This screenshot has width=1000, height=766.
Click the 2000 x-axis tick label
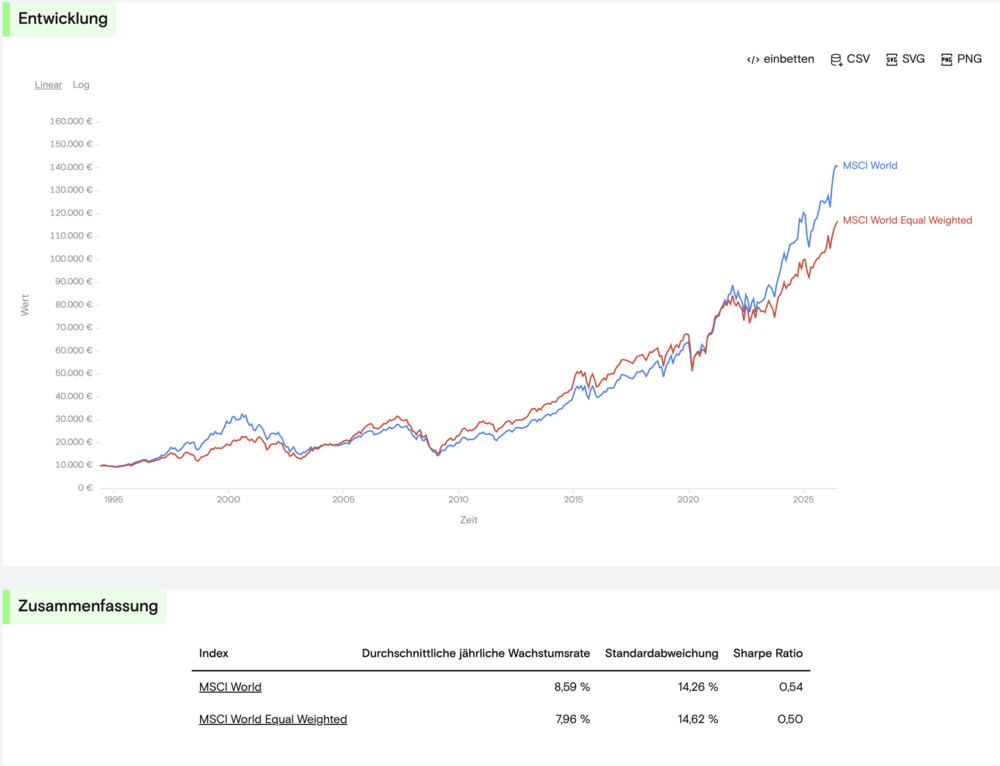228,499
